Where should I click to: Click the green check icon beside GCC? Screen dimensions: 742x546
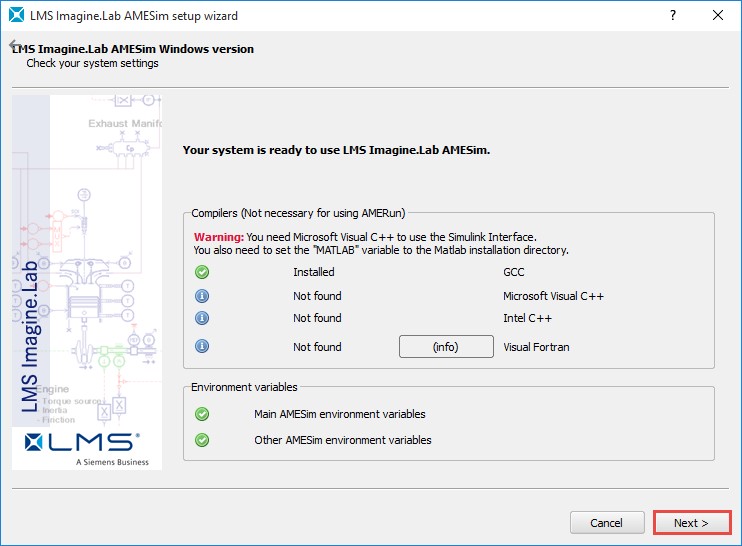coord(202,272)
